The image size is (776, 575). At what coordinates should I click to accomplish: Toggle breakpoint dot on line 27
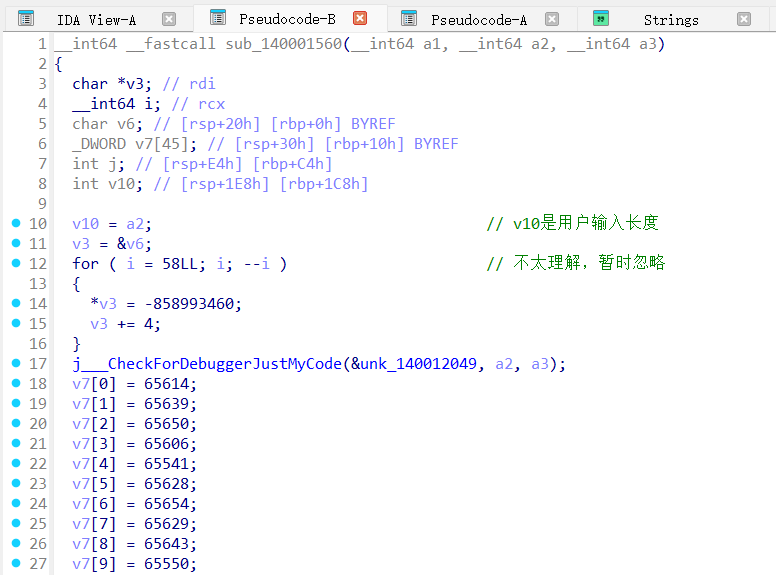[x=16, y=563]
